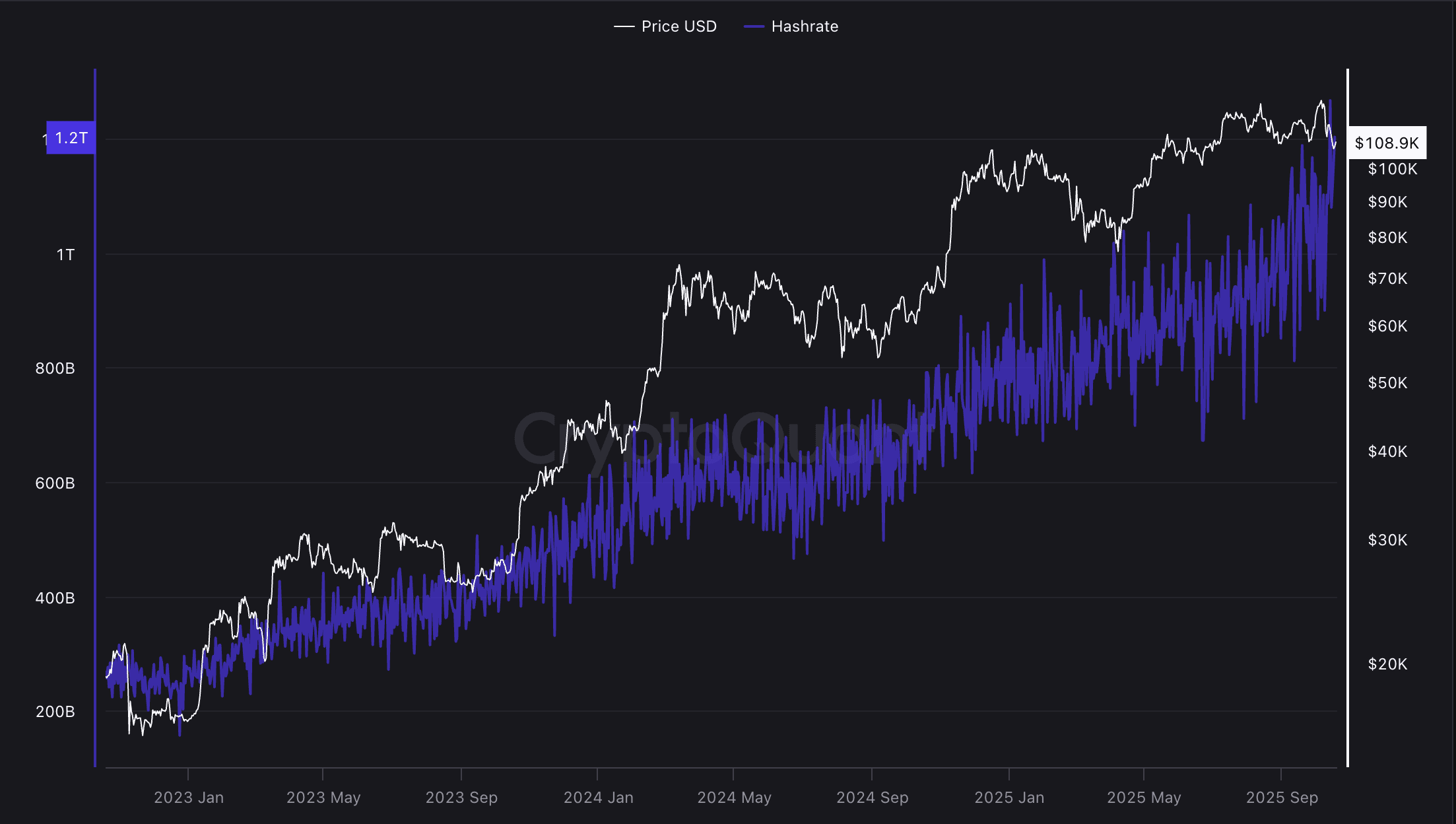
Task: Click the 2024 Jan date label
Action: point(599,798)
